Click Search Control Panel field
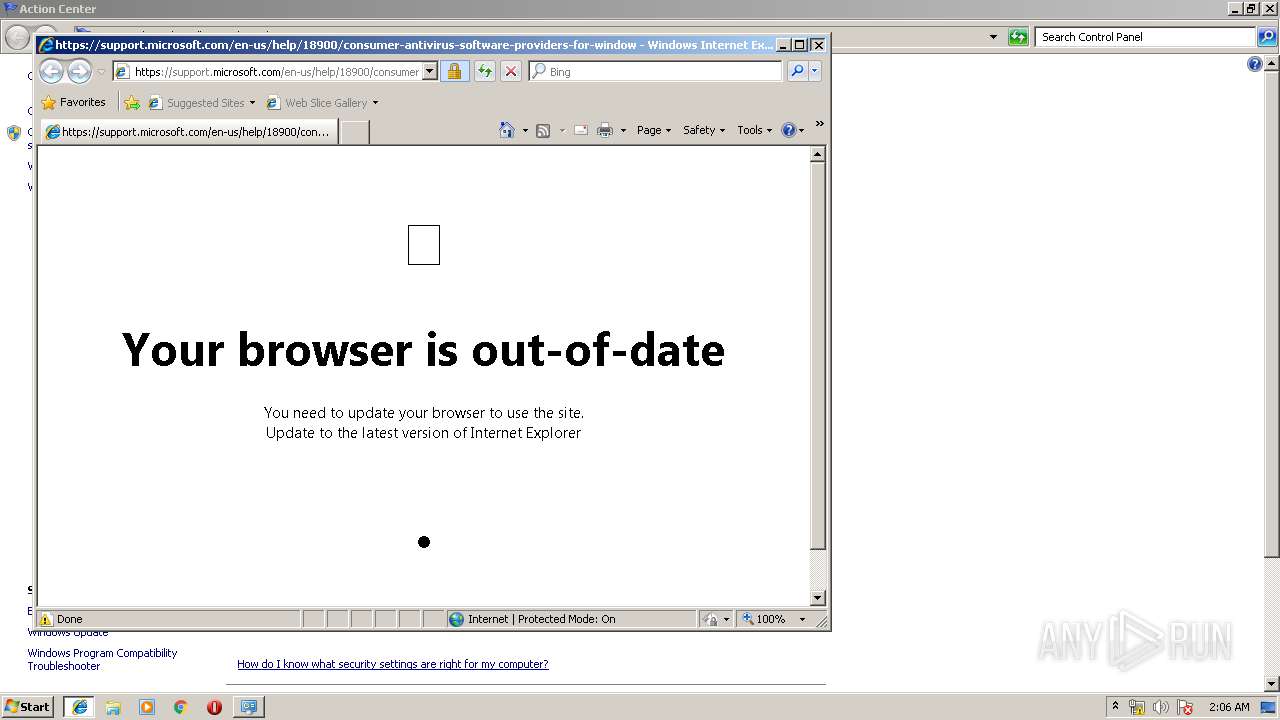Screen dimensions: 1280x720 click(1146, 37)
